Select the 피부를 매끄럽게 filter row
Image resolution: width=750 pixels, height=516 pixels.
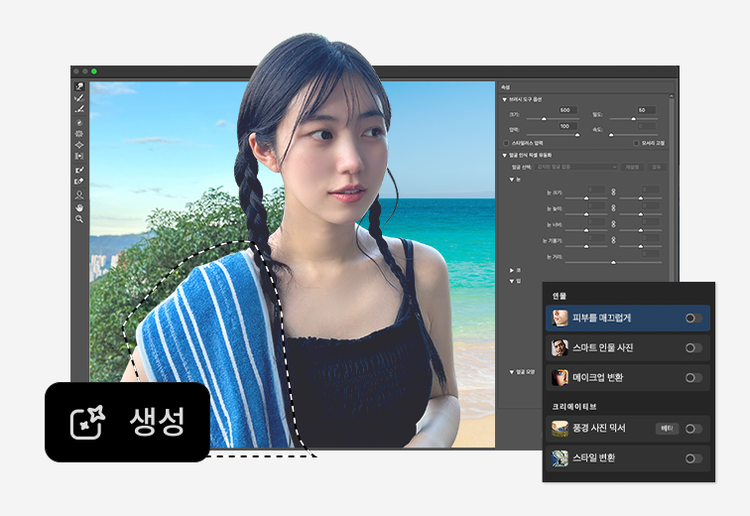coord(628,318)
